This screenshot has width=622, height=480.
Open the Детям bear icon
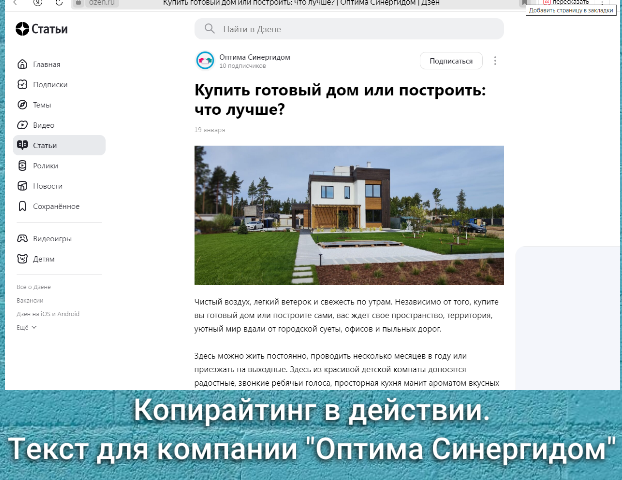point(22,259)
